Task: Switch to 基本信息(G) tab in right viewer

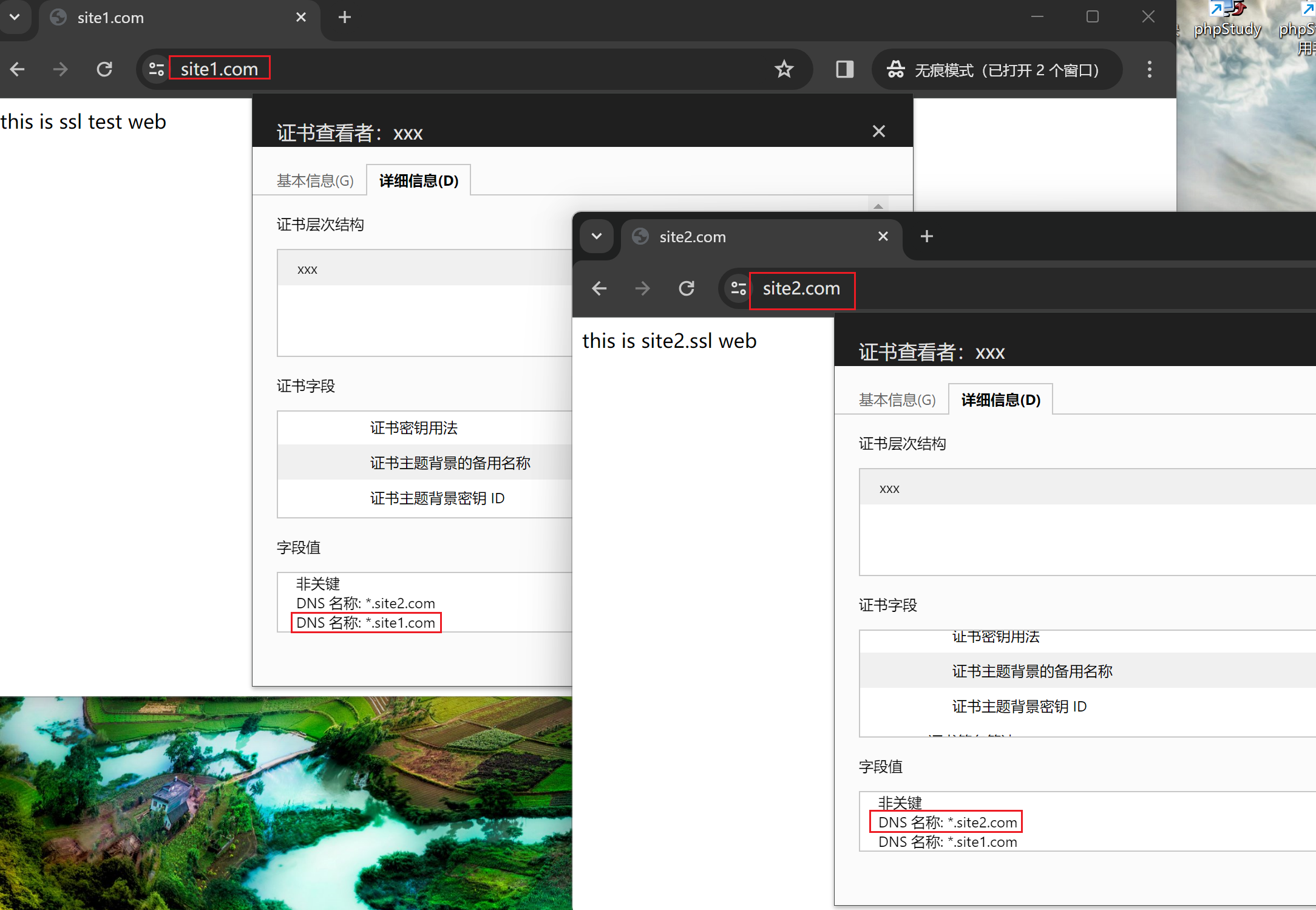Action: coord(897,400)
